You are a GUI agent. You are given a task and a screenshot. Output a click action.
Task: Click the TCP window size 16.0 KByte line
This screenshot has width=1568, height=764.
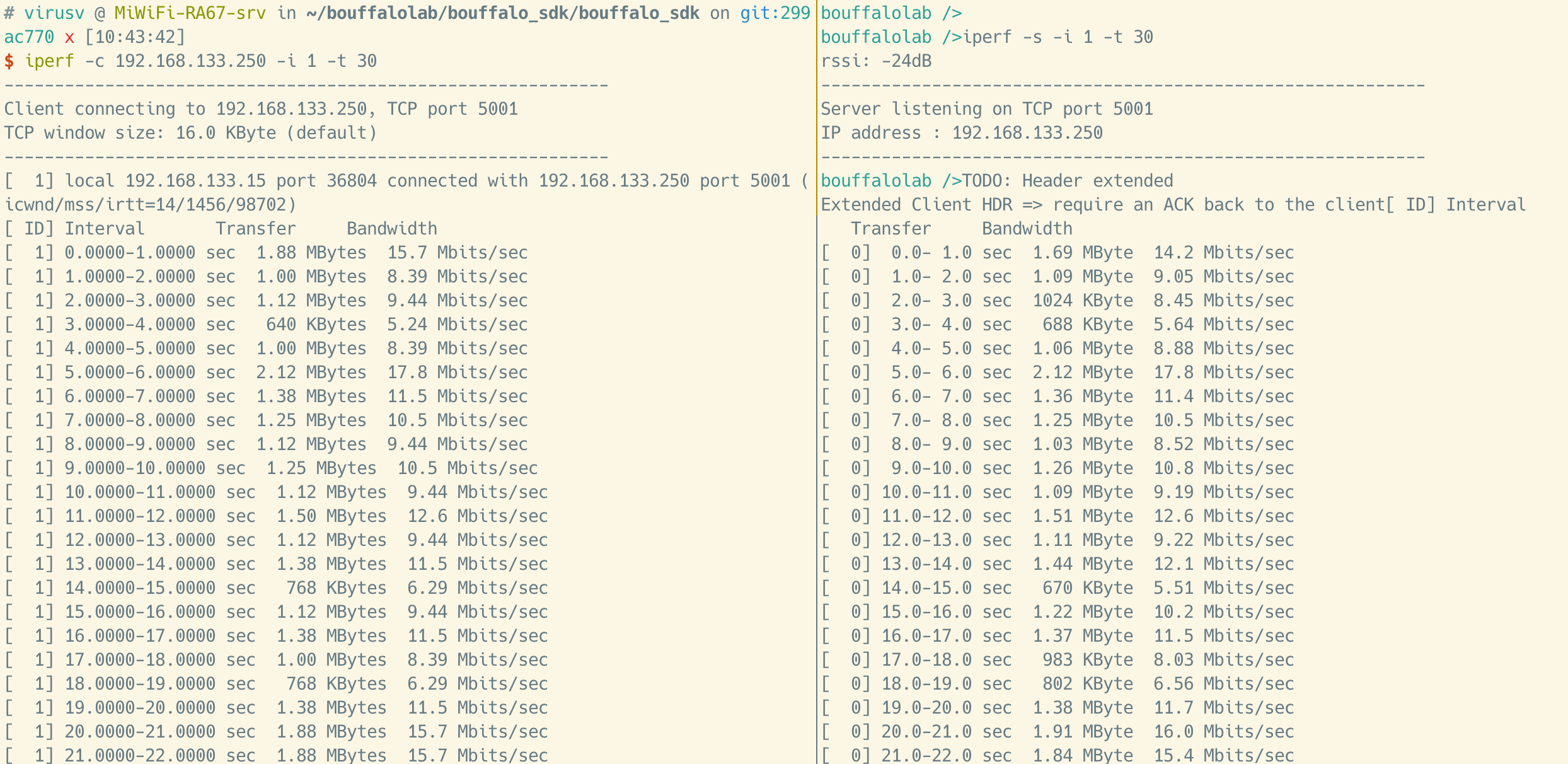pyautogui.click(x=190, y=133)
